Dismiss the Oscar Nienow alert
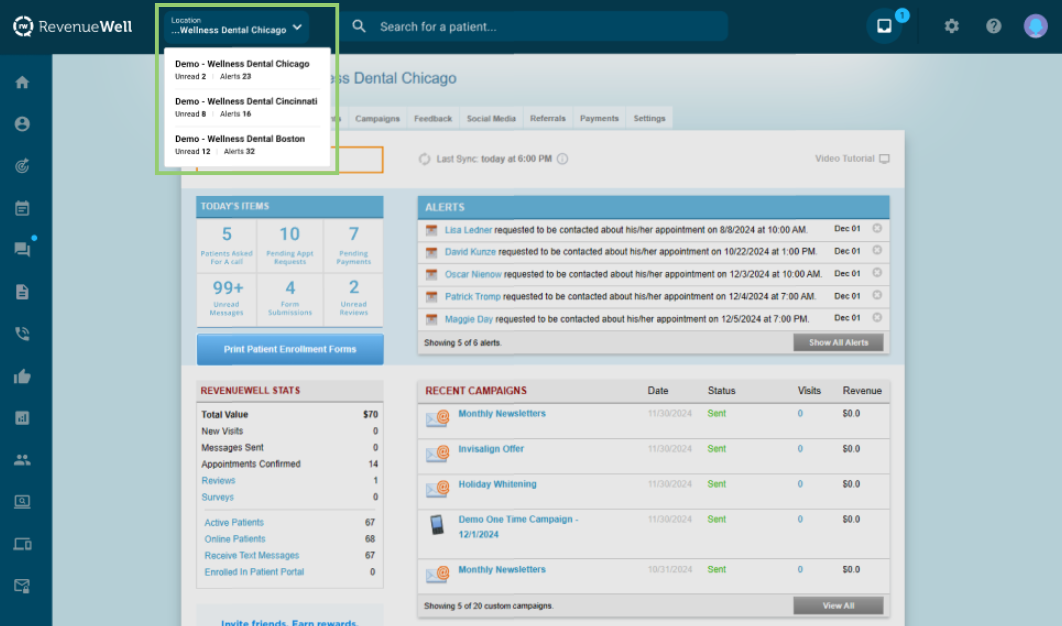The image size is (1062, 626). click(x=877, y=273)
